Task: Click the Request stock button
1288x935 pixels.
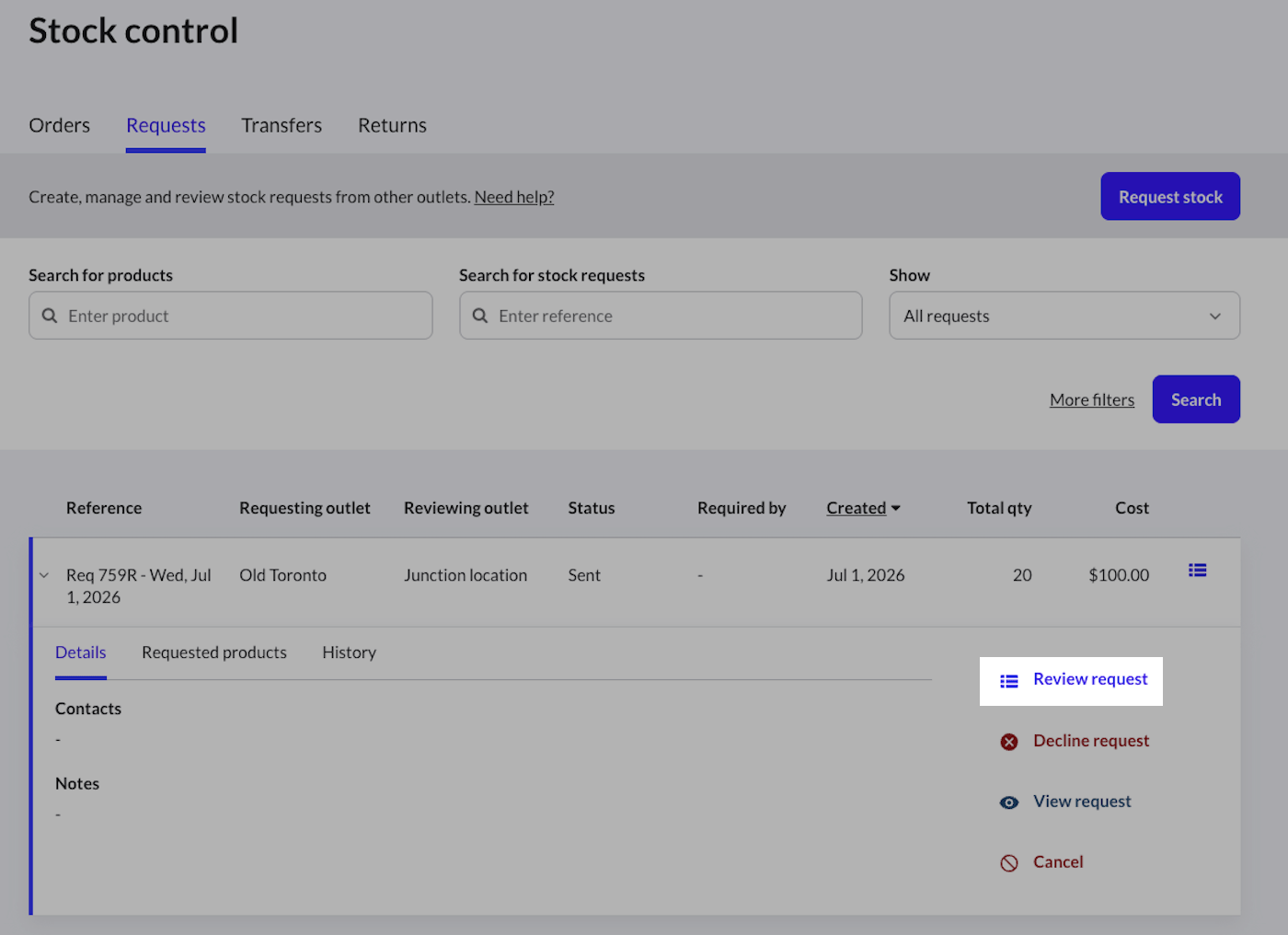Action: pos(1170,196)
